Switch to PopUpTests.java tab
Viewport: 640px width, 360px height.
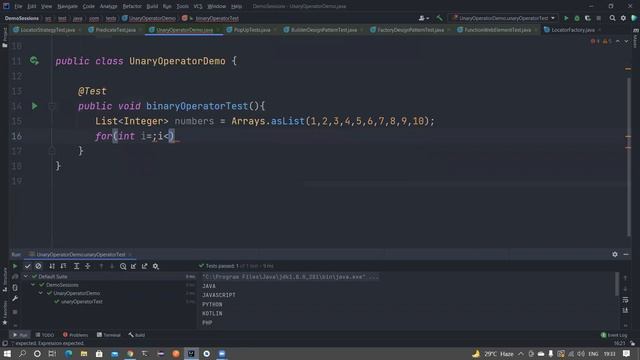point(252,30)
